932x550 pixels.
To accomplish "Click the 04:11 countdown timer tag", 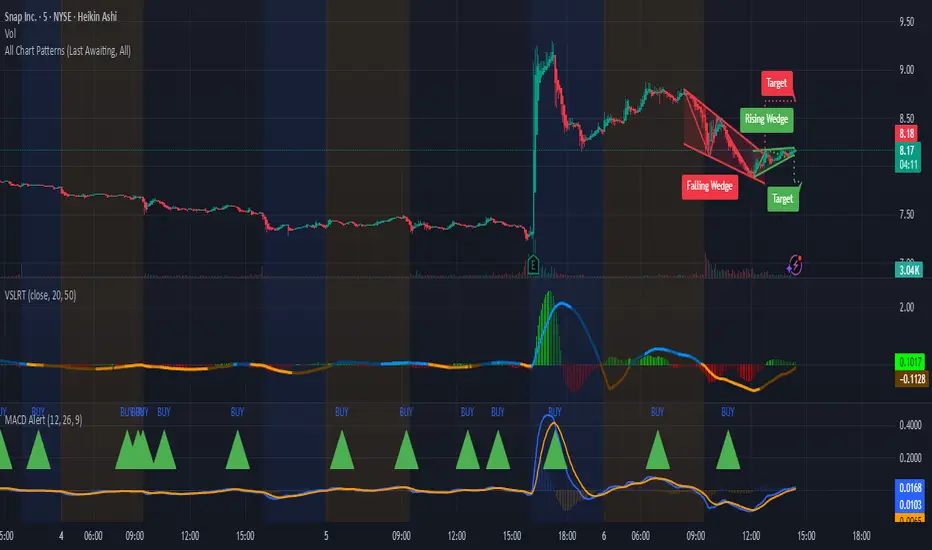I will (908, 165).
